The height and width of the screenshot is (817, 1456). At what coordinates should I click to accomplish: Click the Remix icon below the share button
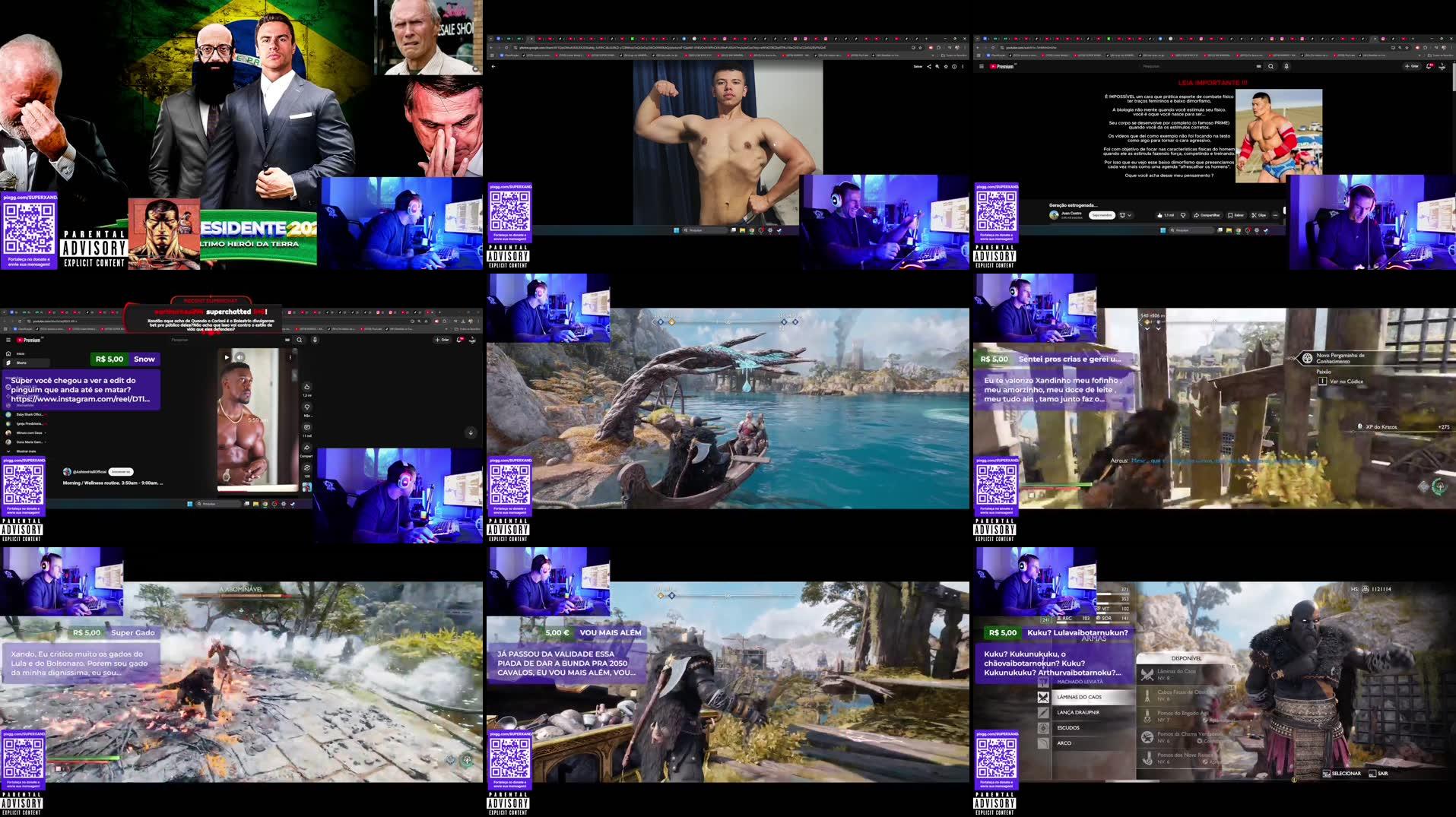coord(307,467)
